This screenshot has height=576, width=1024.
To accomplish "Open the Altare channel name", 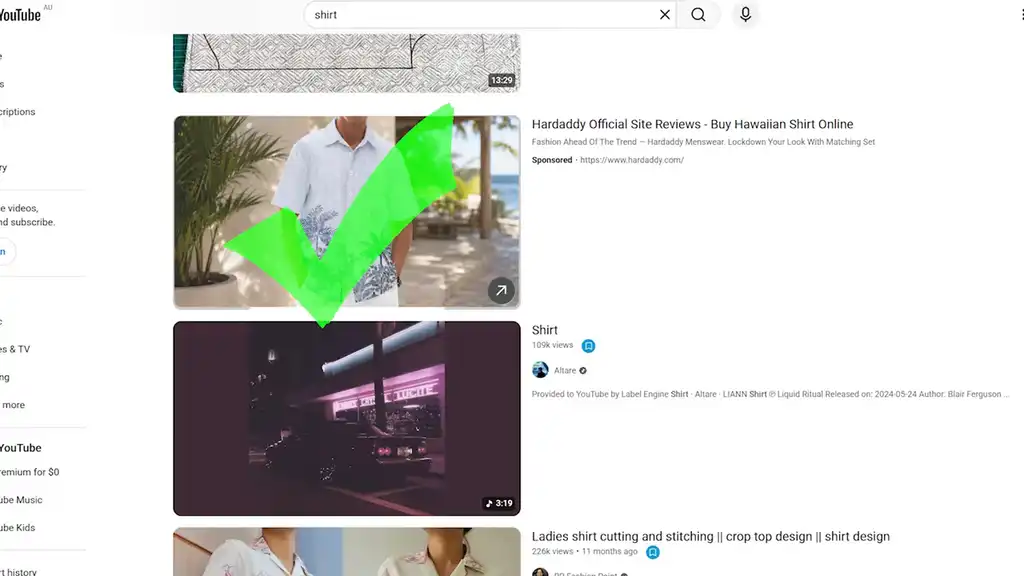I will pos(565,370).
